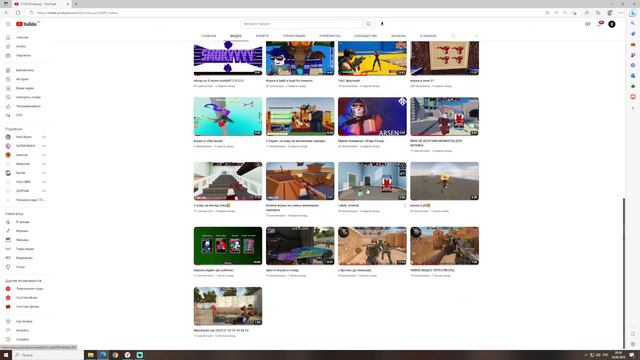This screenshot has width=640, height=360.
Task: Open the account avatar menu
Action: pyautogui.click(x=612, y=24)
